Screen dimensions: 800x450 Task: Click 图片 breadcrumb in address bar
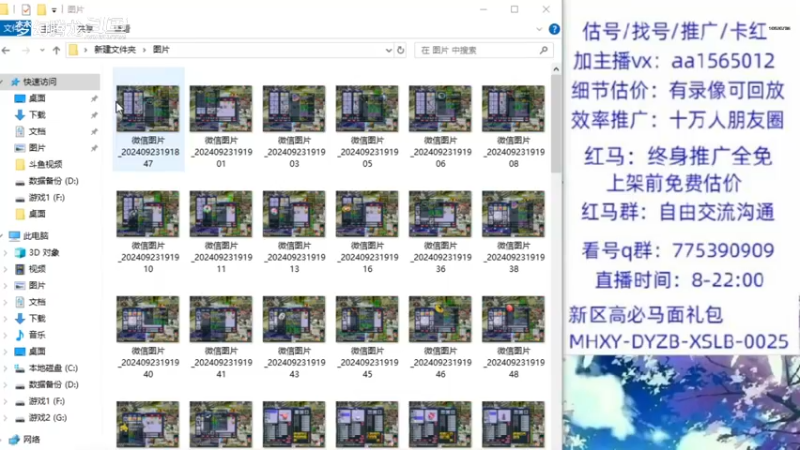point(161,49)
